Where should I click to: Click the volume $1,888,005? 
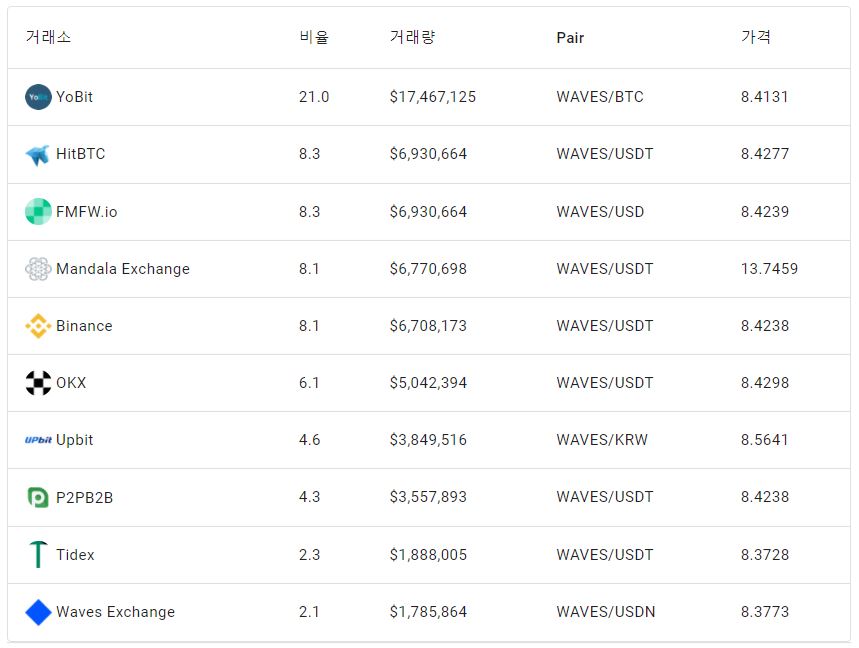pos(428,555)
